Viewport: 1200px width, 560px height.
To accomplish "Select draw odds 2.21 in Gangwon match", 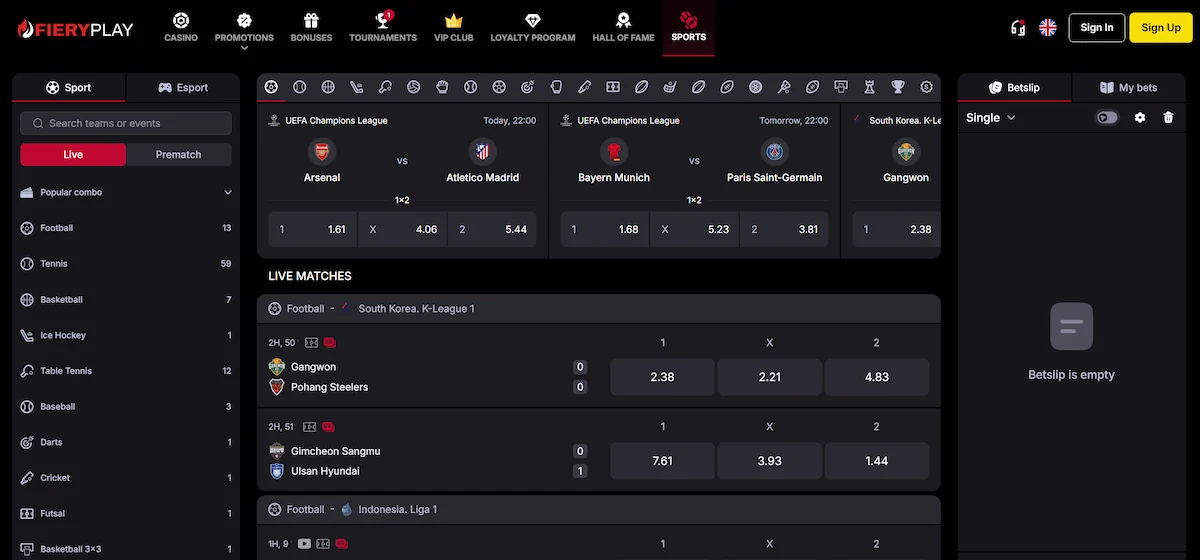I will [x=770, y=377].
